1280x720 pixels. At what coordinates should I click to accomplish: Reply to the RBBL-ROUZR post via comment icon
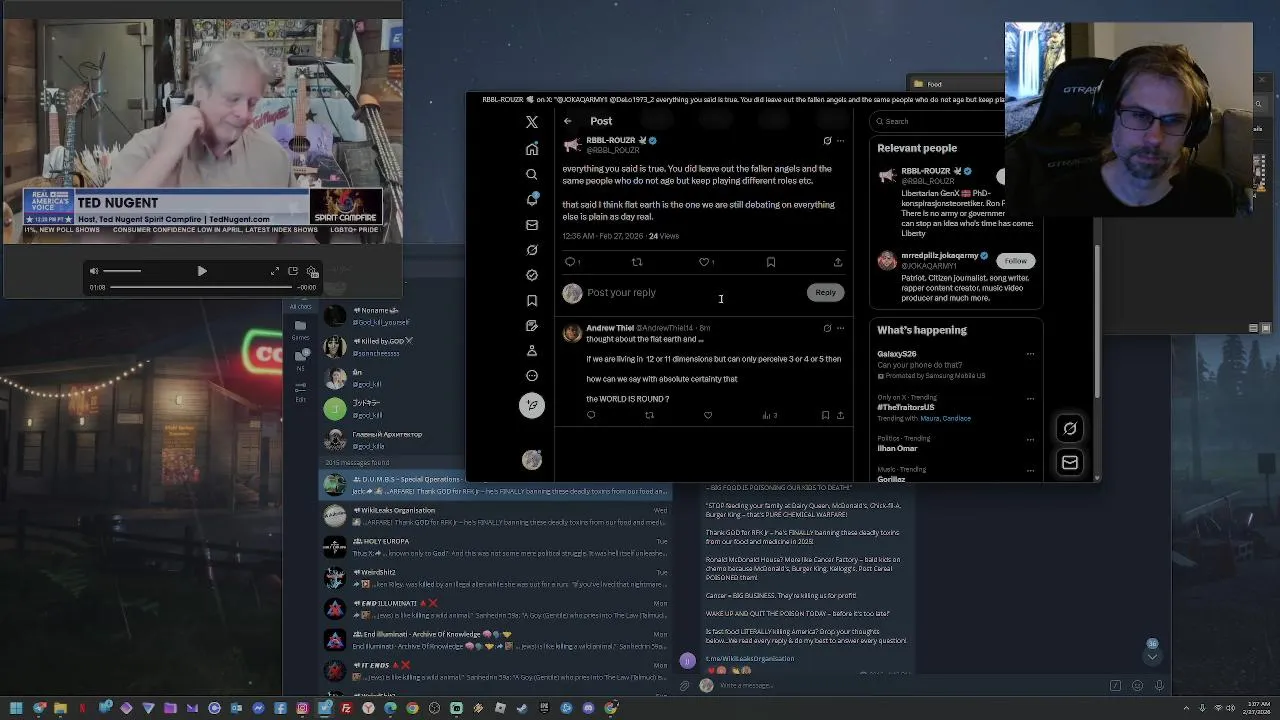coord(570,262)
